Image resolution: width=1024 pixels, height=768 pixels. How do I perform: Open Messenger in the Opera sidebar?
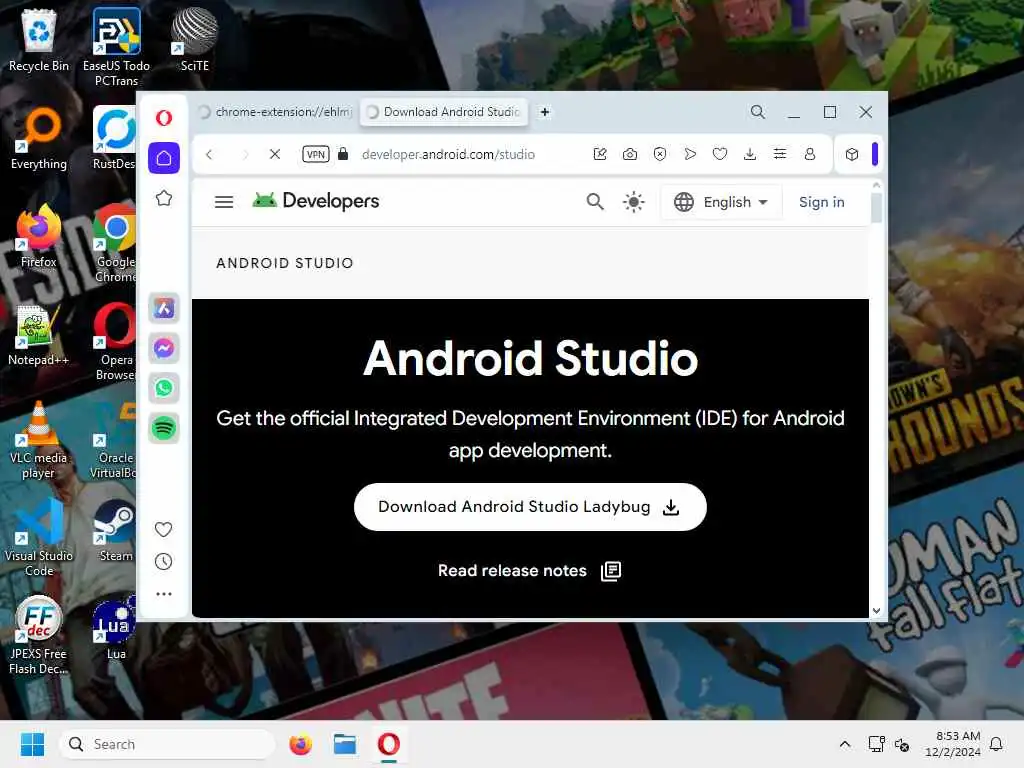[164, 348]
